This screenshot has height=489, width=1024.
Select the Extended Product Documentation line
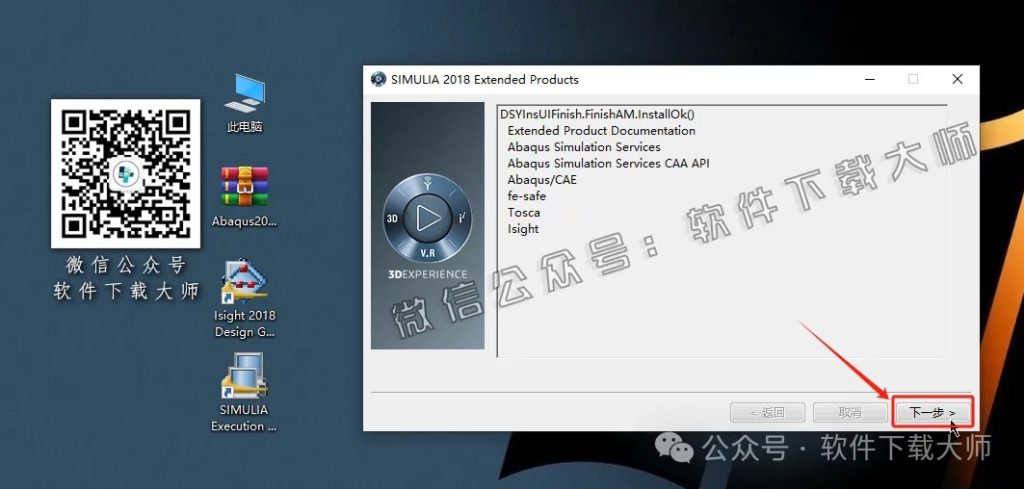(601, 131)
